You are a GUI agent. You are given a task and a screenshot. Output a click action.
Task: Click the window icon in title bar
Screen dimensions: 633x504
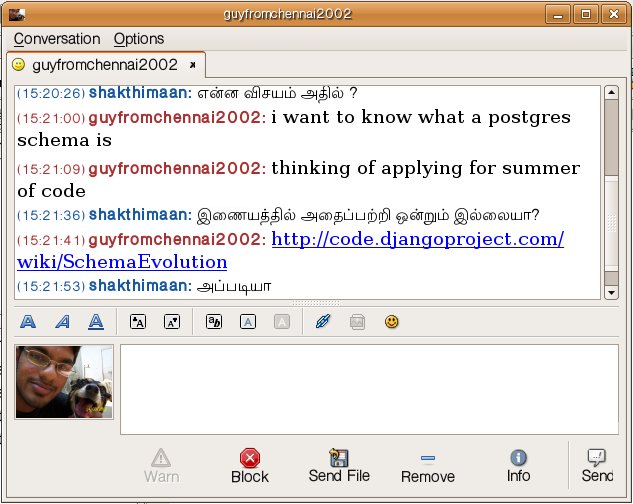(x=17, y=15)
